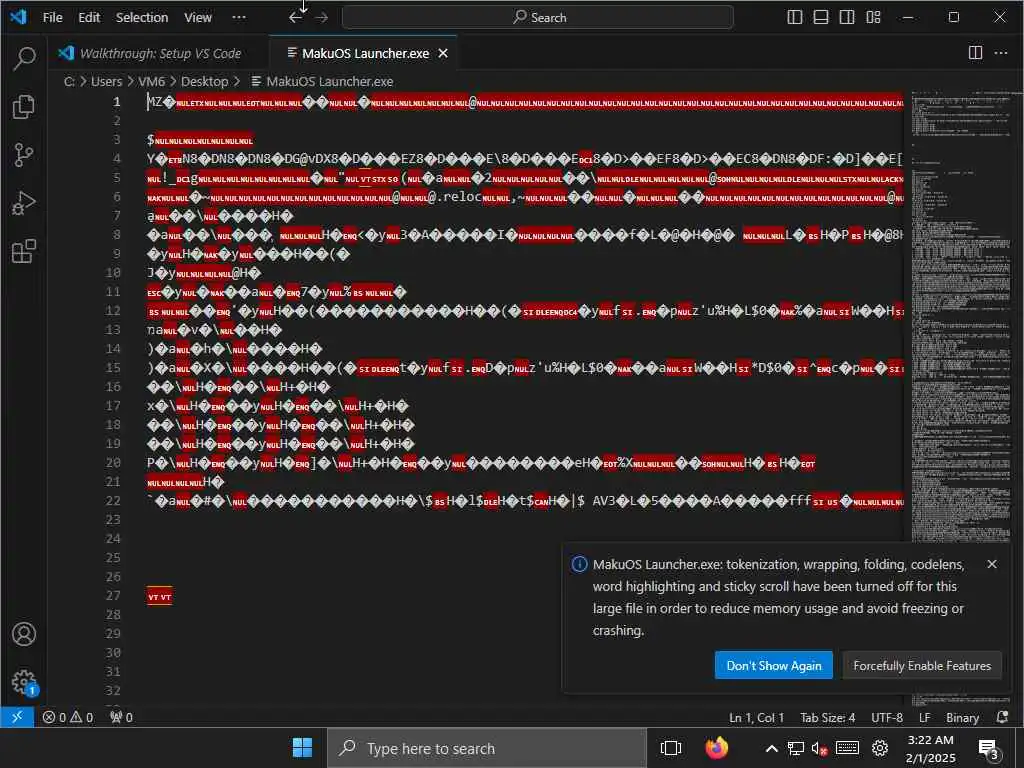Click the VS Code logo icon

point(18,17)
